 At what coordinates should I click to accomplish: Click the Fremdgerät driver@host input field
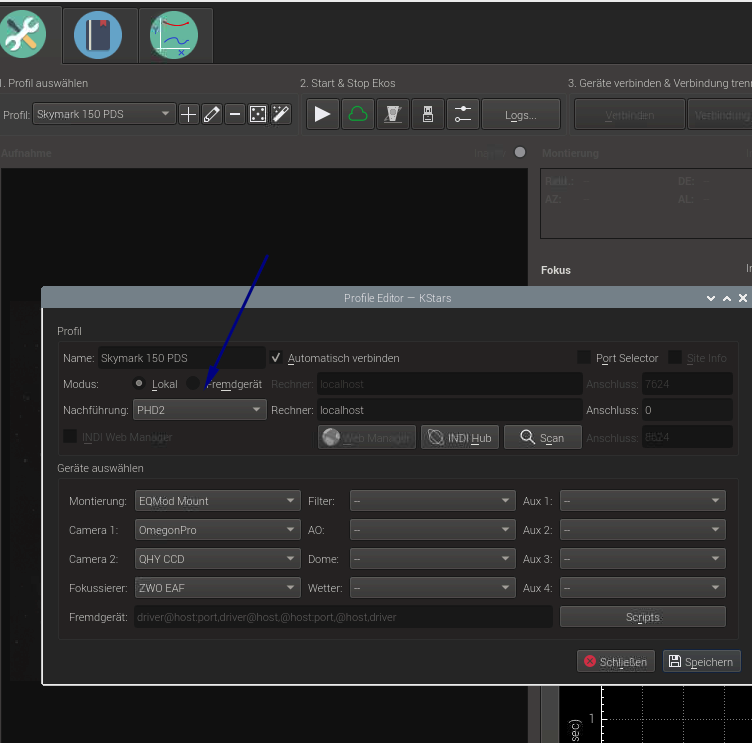(x=343, y=617)
